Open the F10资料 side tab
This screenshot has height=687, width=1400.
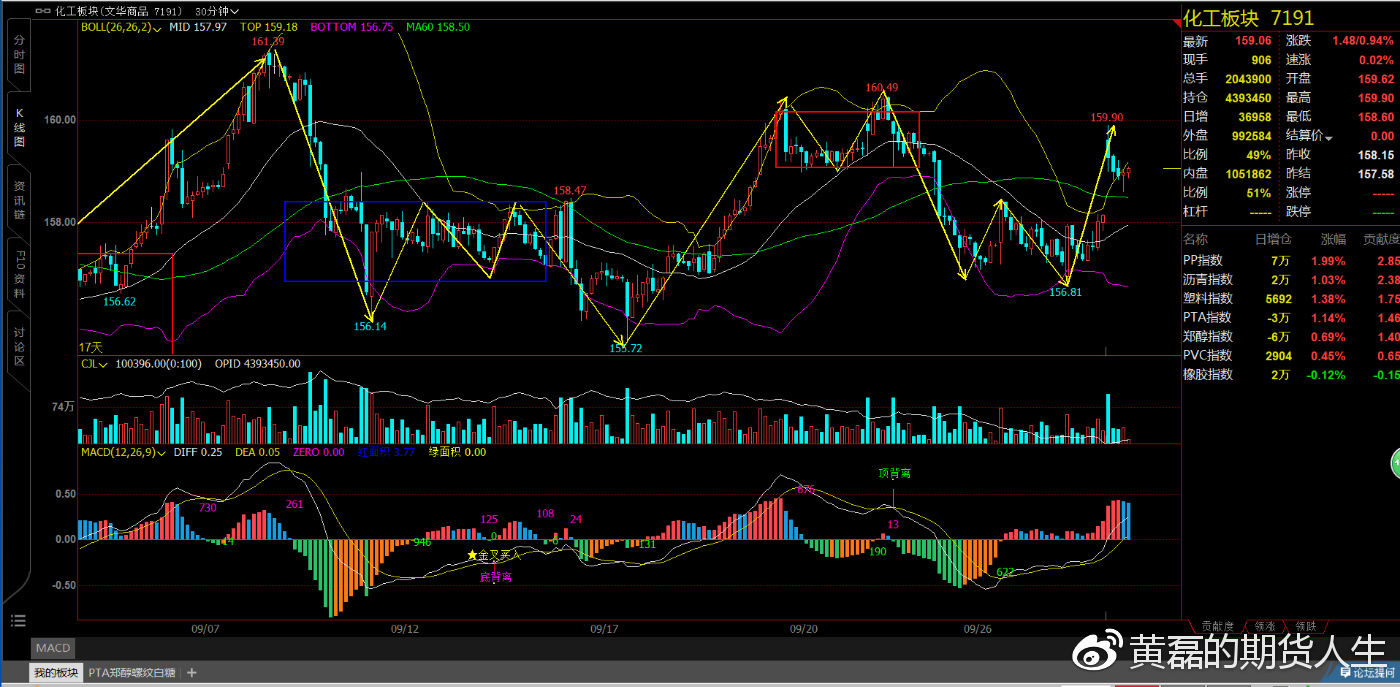coord(19,274)
